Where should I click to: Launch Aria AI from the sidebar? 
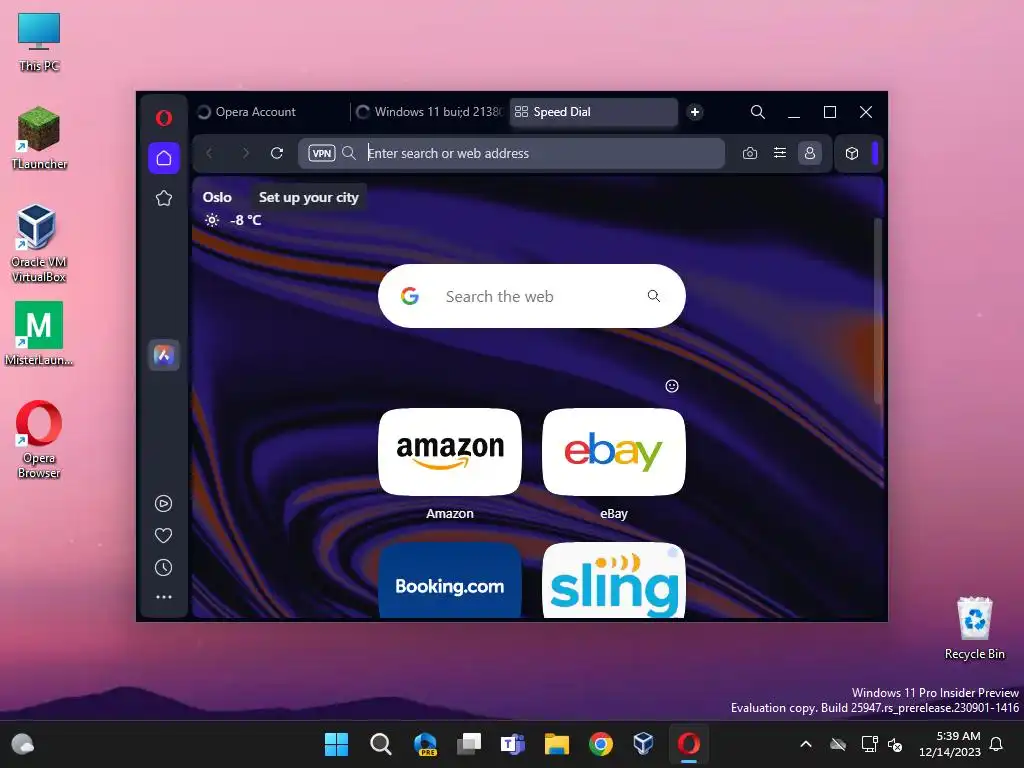(164, 355)
